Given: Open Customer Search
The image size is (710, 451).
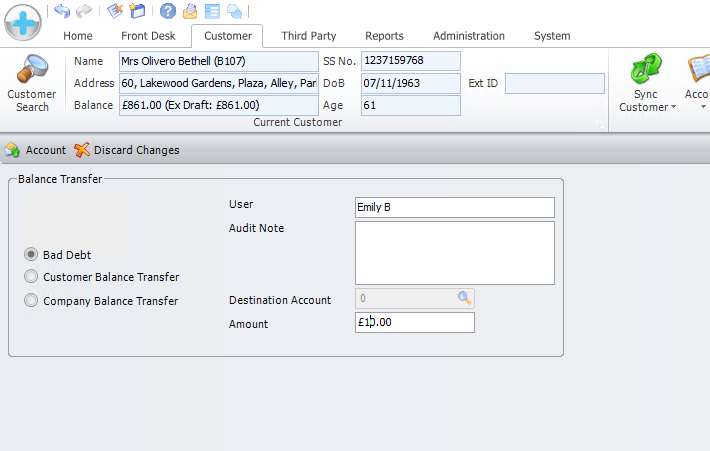Looking at the screenshot, I should pyautogui.click(x=32, y=84).
